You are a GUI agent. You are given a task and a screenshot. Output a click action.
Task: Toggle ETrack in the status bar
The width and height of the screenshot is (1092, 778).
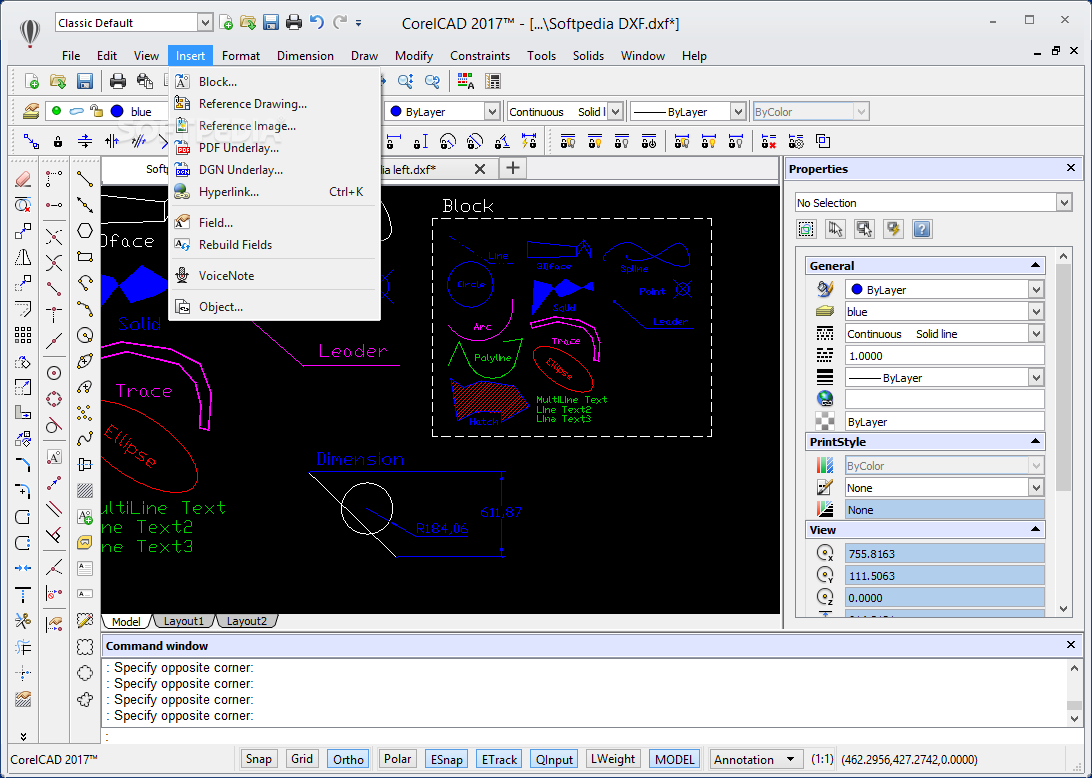click(x=499, y=758)
